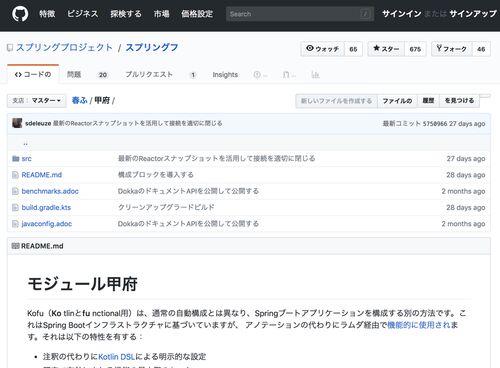Open commit message 構成ブロックを導入する
This screenshot has height=368, width=500.
pyautogui.click(x=156, y=175)
